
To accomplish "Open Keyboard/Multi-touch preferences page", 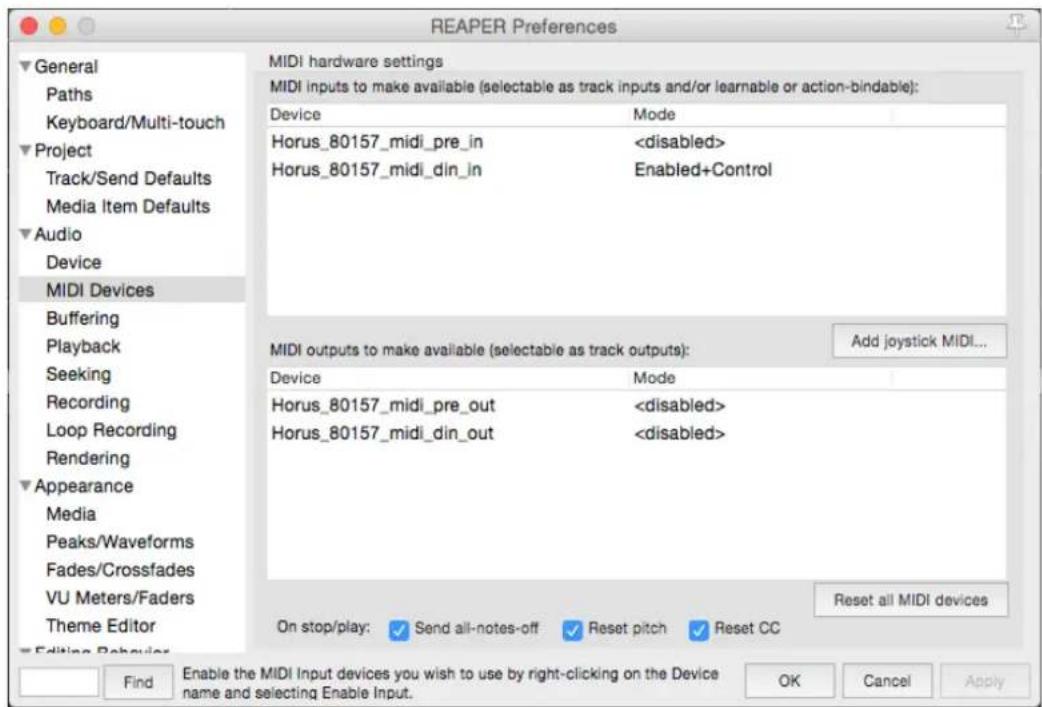I will tap(135, 122).
